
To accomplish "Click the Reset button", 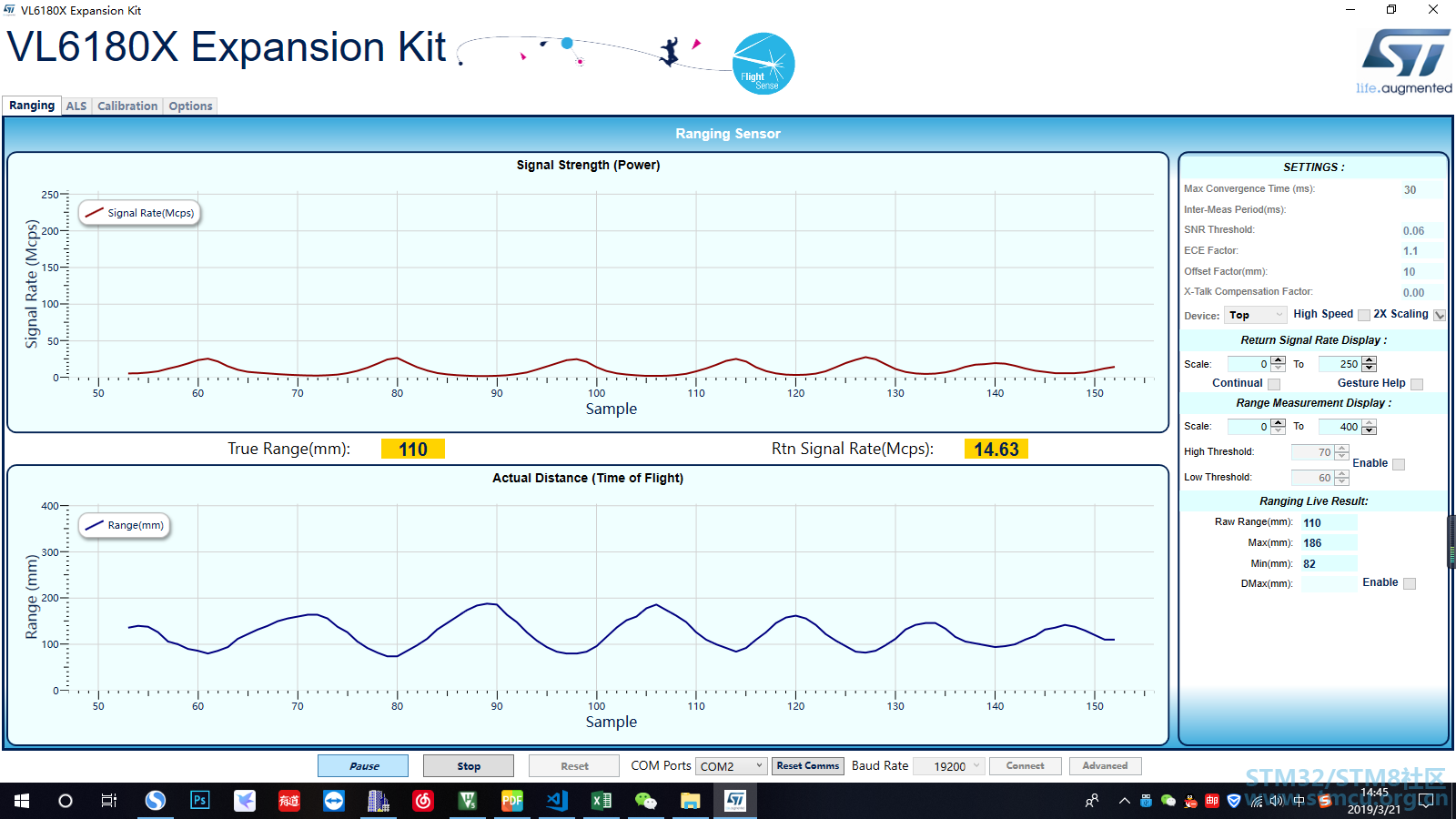I will click(574, 766).
